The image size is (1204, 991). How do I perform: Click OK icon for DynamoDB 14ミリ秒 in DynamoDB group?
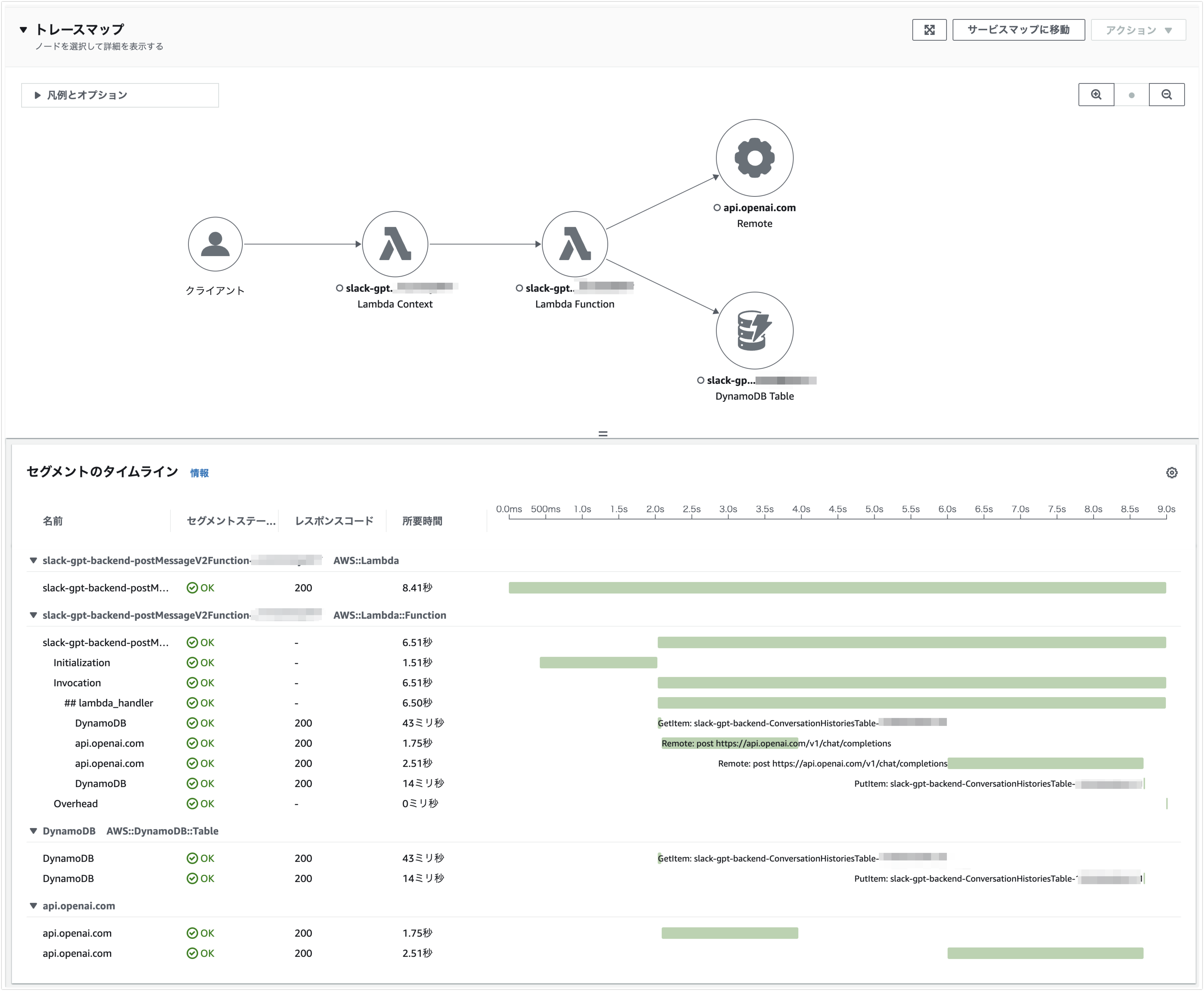pyautogui.click(x=192, y=879)
